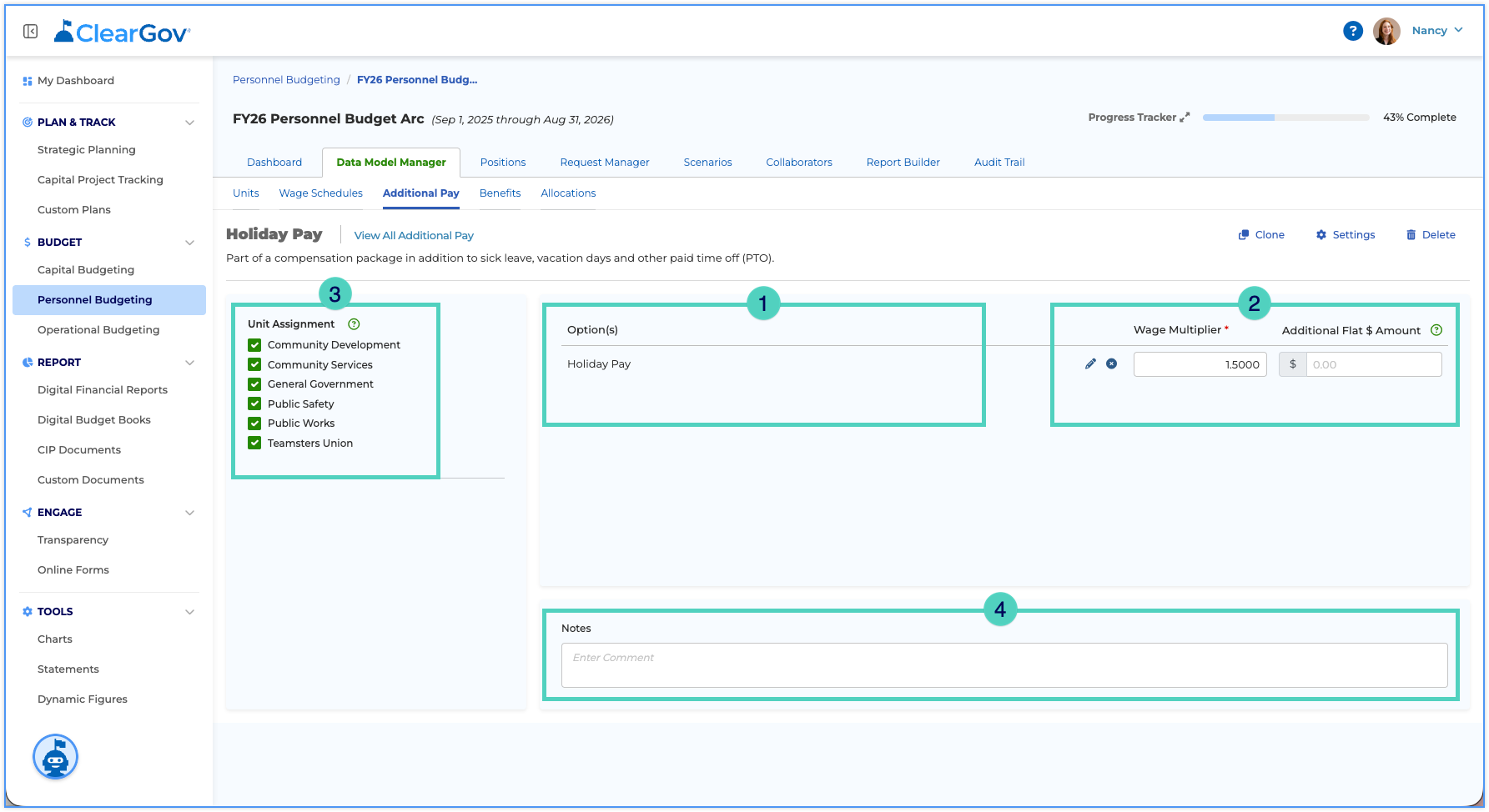Screen dimensions: 1489x812
Task: Collapse the sidebar with the panel icon
Action: (31, 32)
